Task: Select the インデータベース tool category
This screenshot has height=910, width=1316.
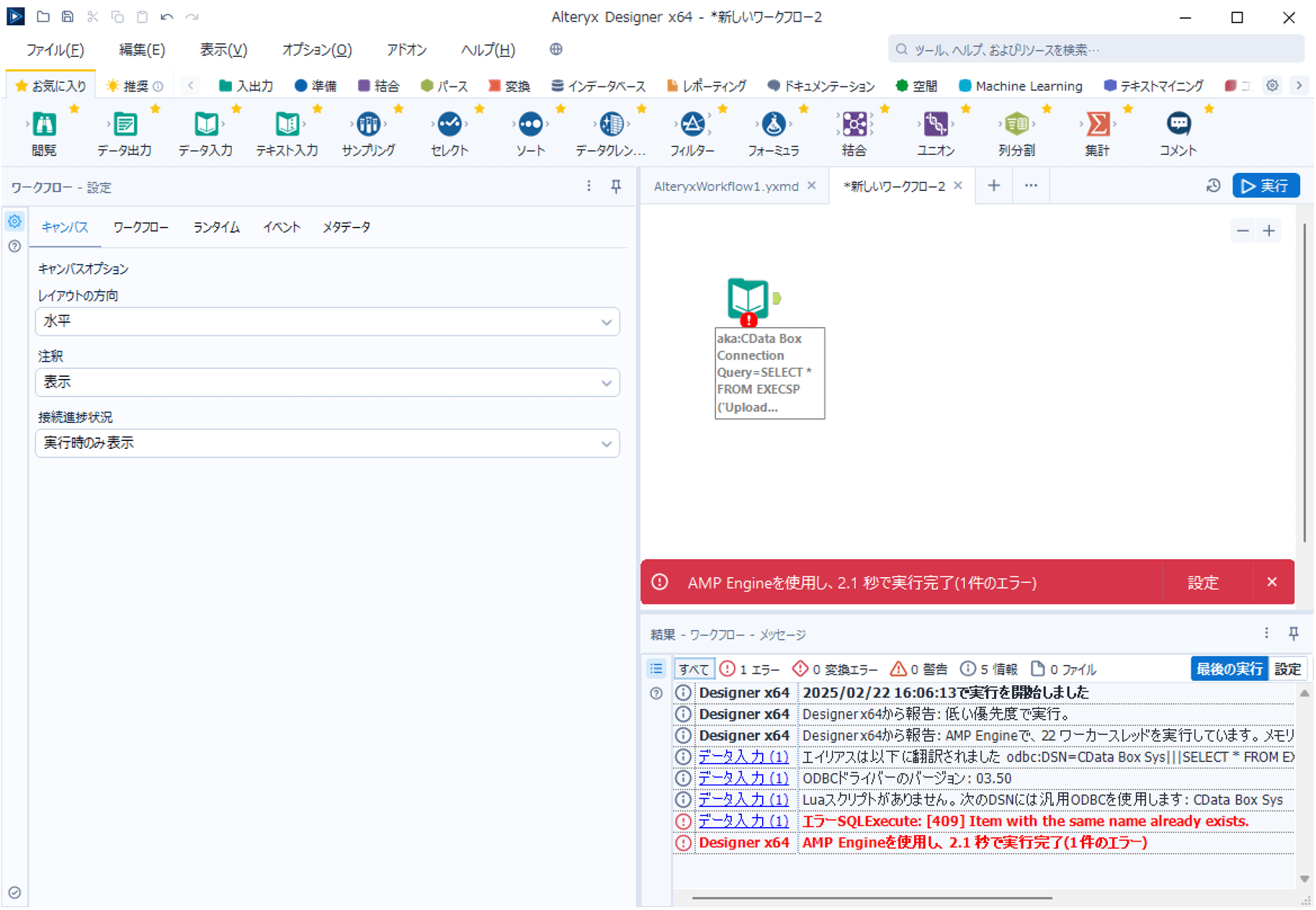Action: pyautogui.click(x=599, y=86)
